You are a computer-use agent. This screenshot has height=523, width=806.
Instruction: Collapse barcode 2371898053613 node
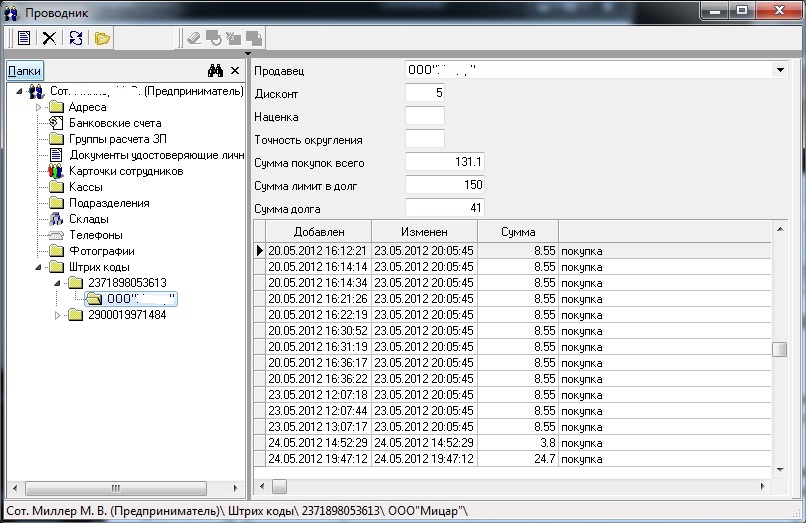(x=57, y=283)
